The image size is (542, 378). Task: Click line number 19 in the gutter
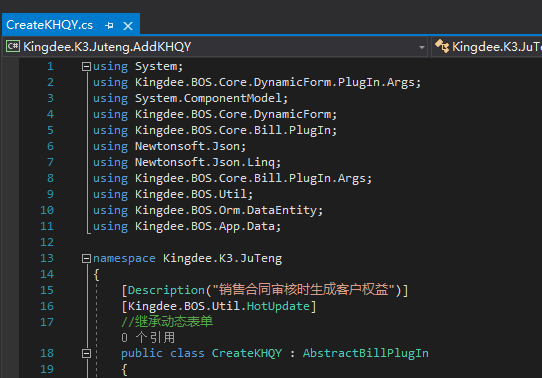click(x=47, y=369)
